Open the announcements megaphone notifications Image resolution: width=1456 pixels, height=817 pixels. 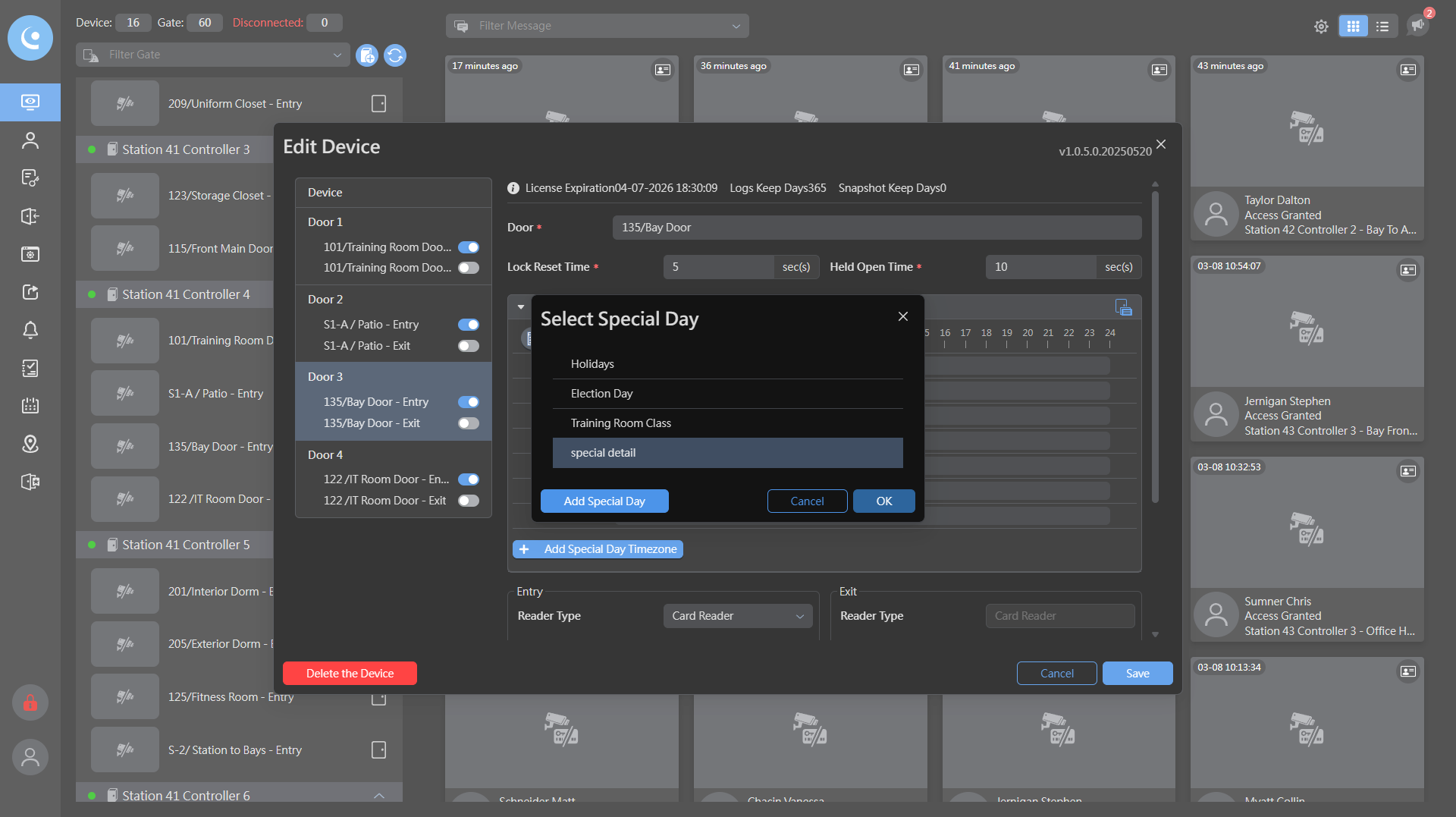(1417, 25)
